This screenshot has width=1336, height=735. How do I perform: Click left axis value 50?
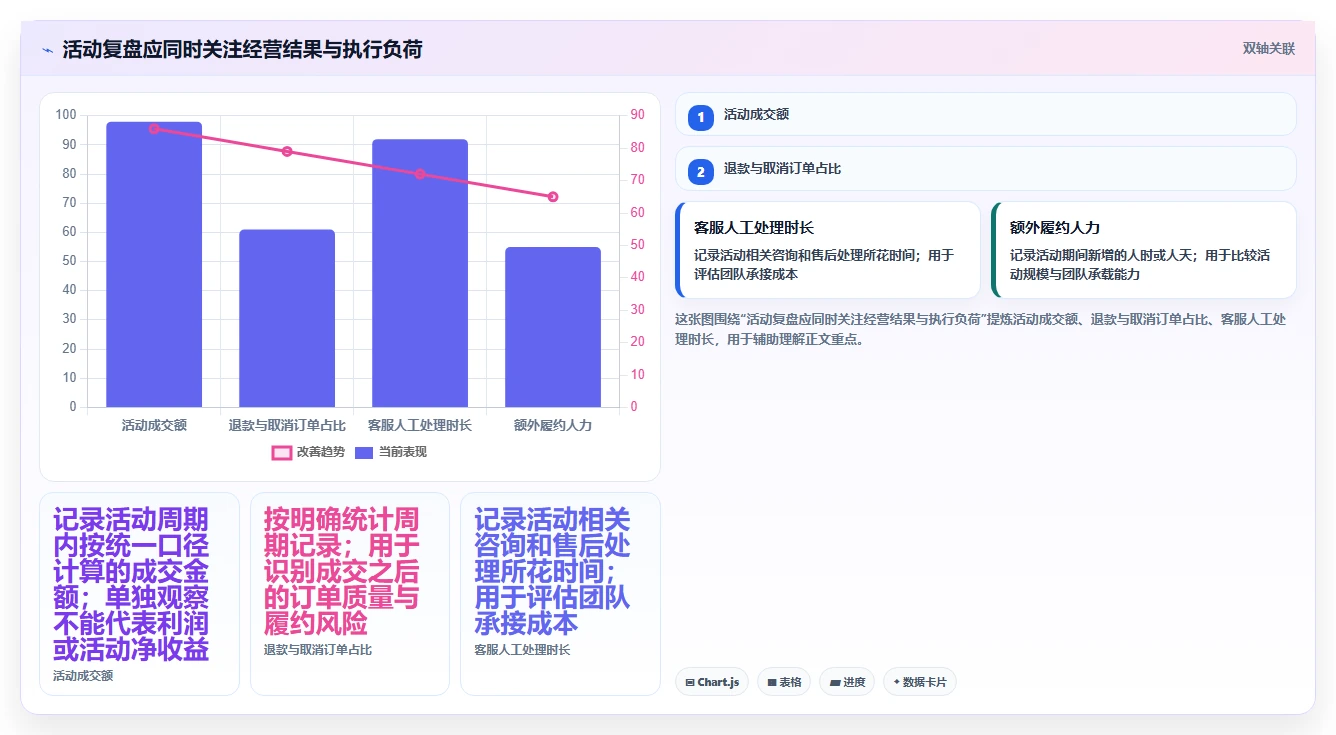69,261
